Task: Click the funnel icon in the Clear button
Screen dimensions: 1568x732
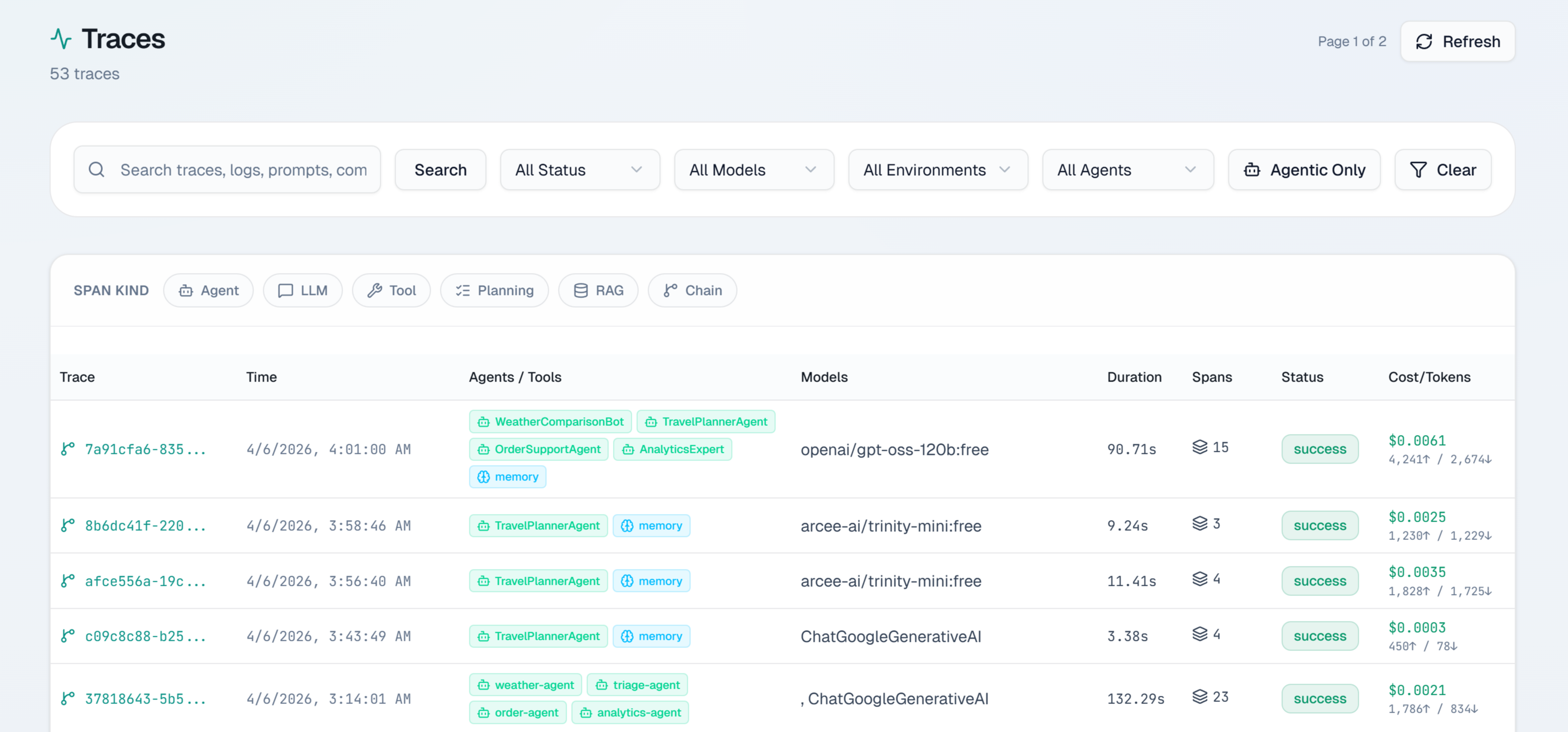Action: coord(1419,170)
